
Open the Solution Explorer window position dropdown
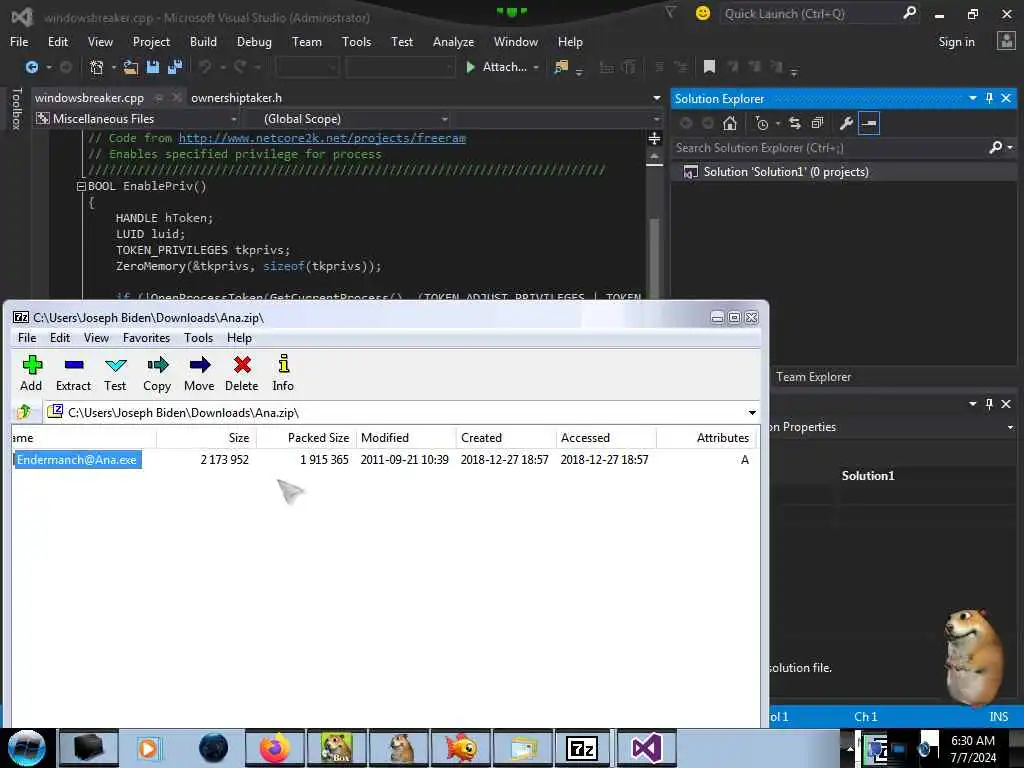point(972,98)
